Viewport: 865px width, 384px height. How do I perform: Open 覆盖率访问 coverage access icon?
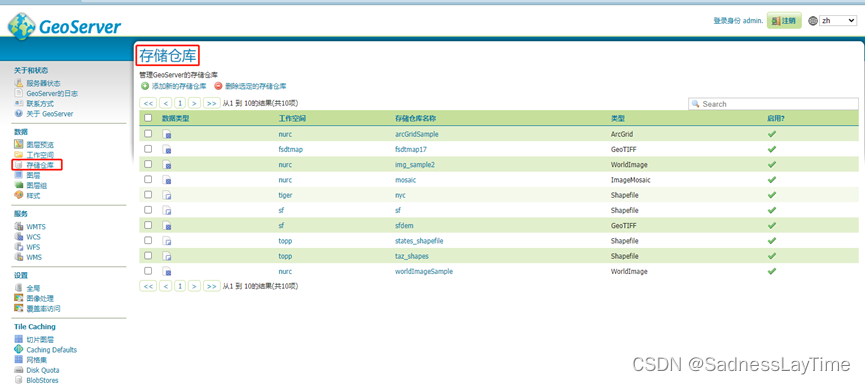pyautogui.click(x=18, y=308)
